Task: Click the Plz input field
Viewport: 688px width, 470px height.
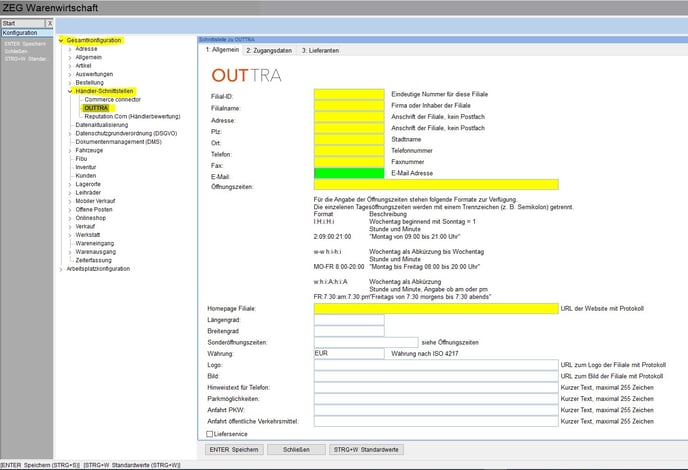Action: click(349, 129)
